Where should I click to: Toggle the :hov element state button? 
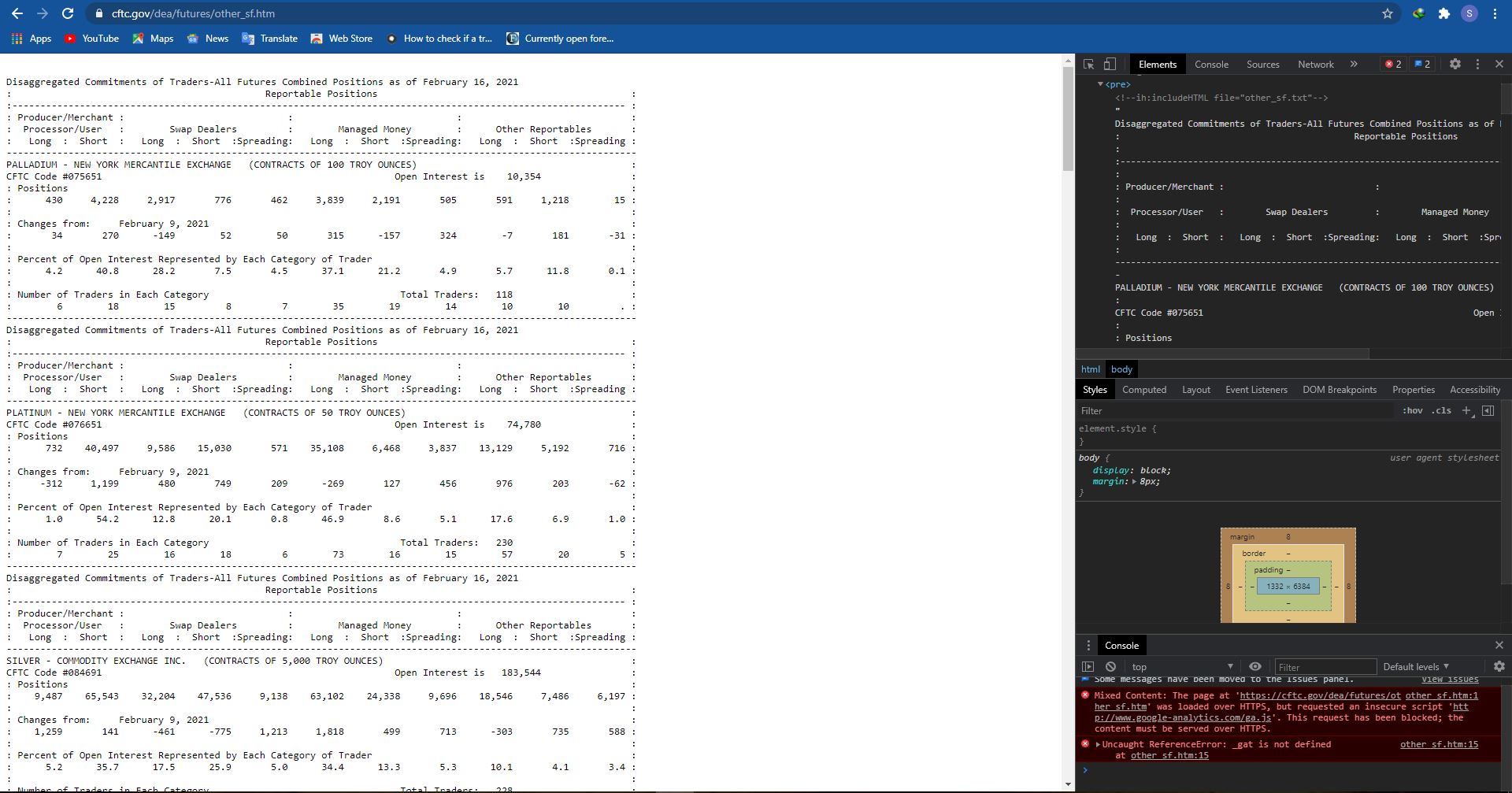[x=1413, y=410]
